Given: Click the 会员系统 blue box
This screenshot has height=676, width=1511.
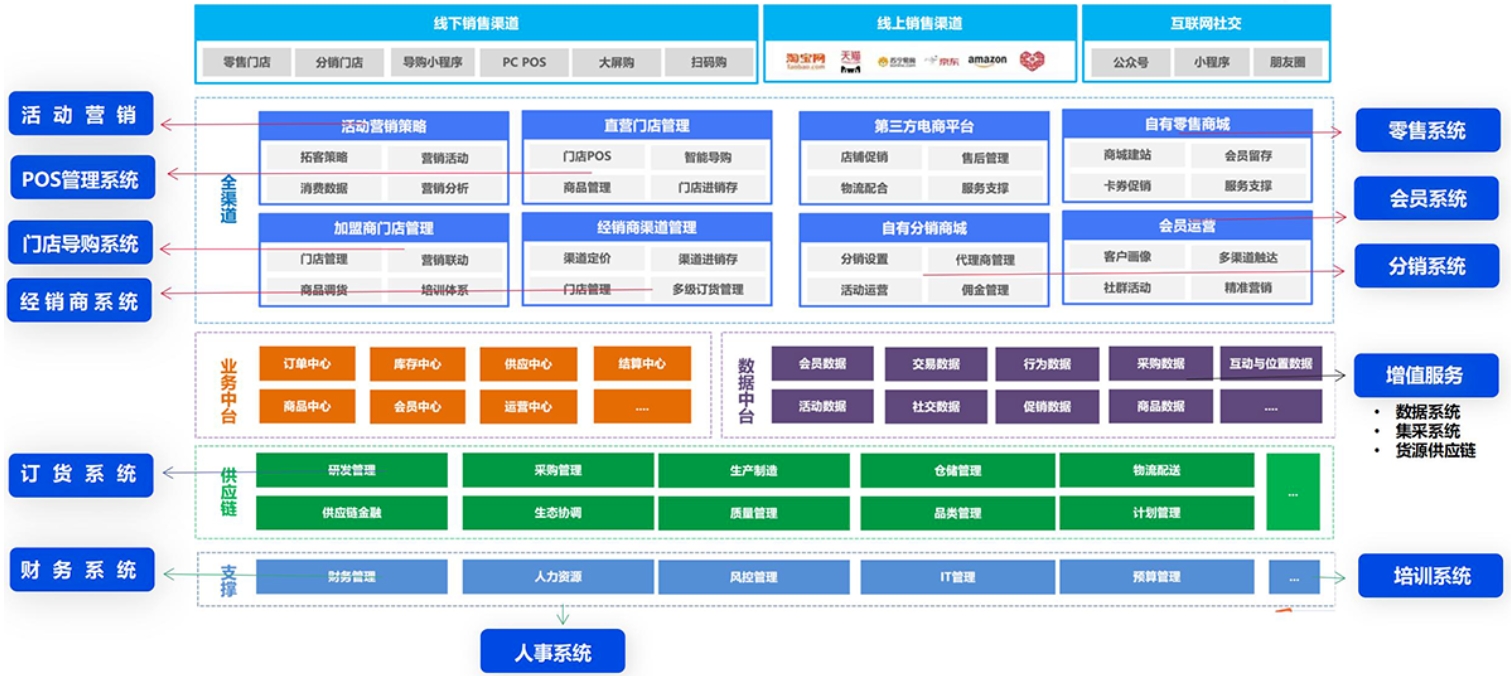Looking at the screenshot, I should [1427, 198].
